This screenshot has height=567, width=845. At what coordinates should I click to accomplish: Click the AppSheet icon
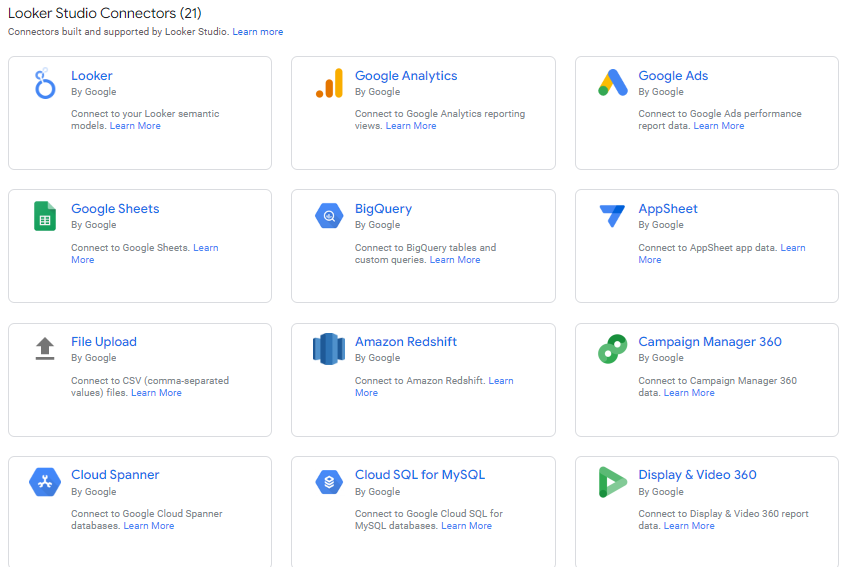tap(612, 216)
